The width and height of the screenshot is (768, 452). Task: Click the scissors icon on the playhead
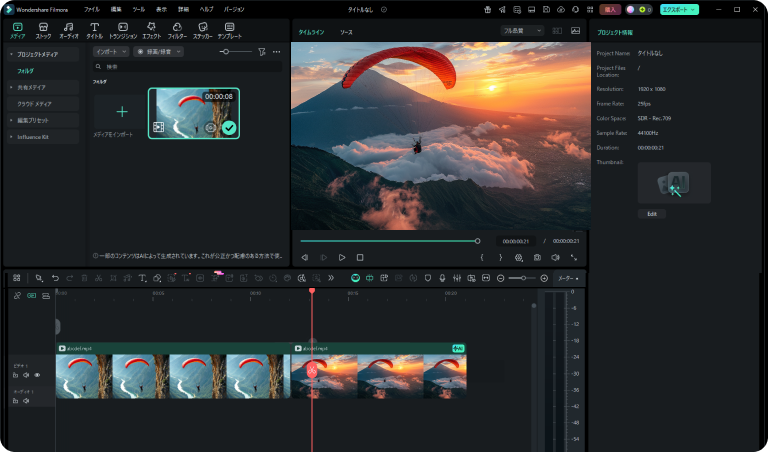[x=312, y=370]
